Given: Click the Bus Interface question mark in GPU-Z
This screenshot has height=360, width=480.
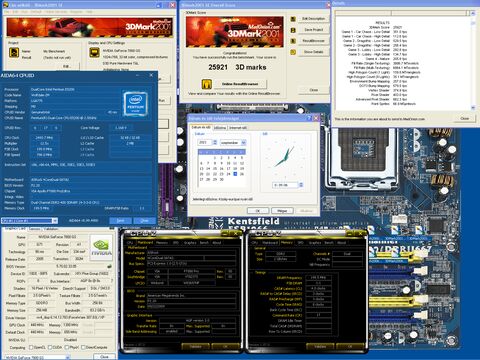Looking at the screenshot, I should click(x=112, y=281).
